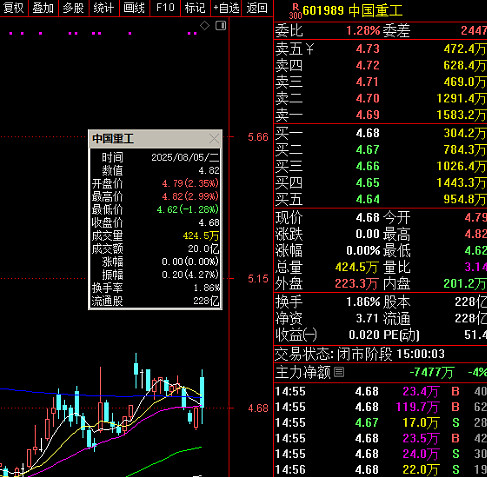Open the 主力净额 list icon
Screen dimensions: 487x477
339,372
